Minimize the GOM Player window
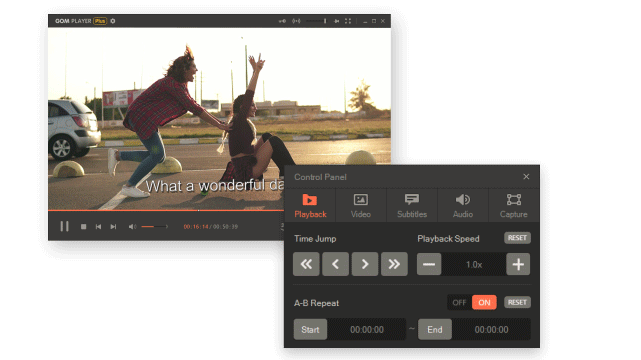 (x=365, y=21)
